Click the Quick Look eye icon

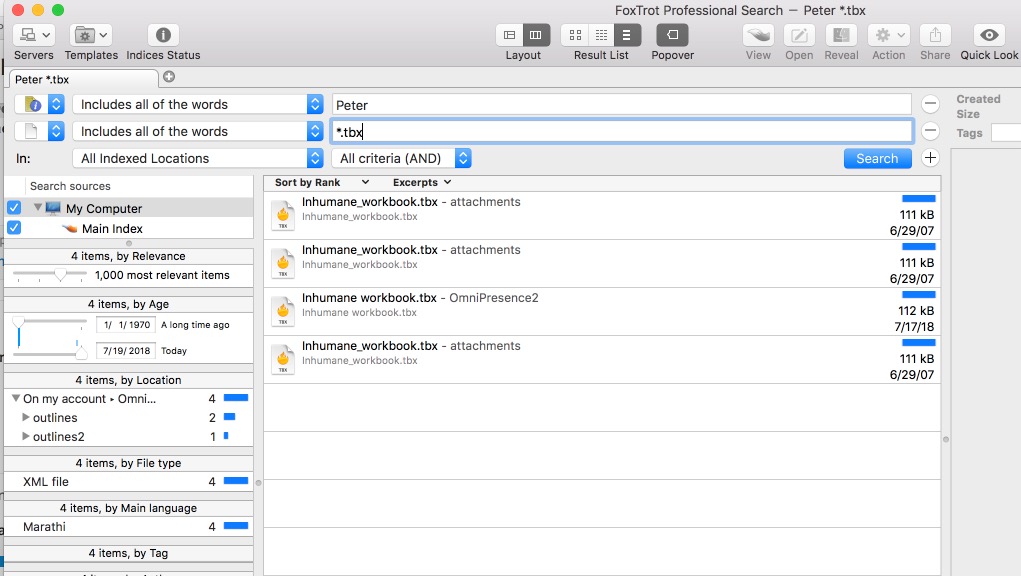click(989, 35)
